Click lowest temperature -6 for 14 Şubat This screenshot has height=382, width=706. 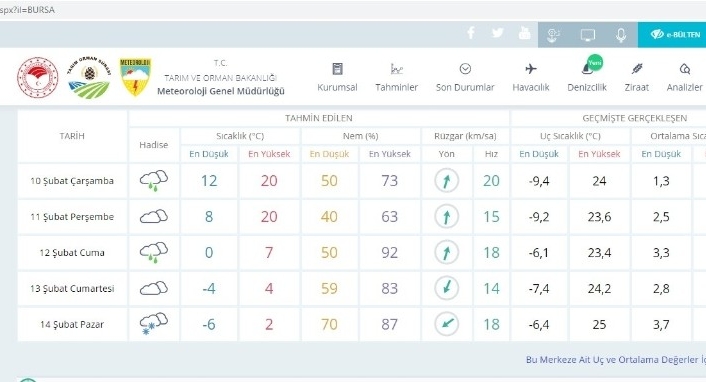(x=209, y=324)
